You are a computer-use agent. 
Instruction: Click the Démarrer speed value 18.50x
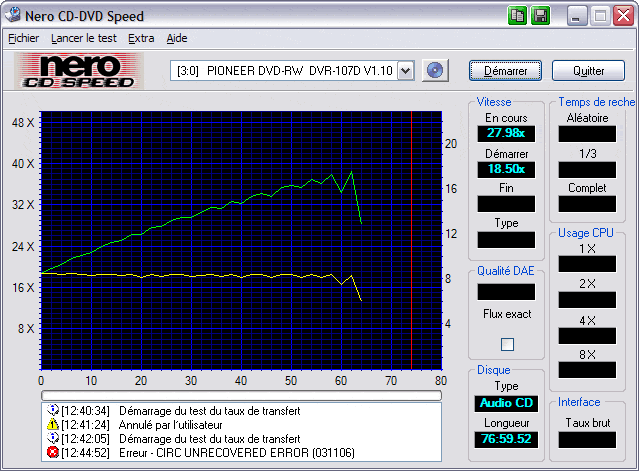[506, 169]
